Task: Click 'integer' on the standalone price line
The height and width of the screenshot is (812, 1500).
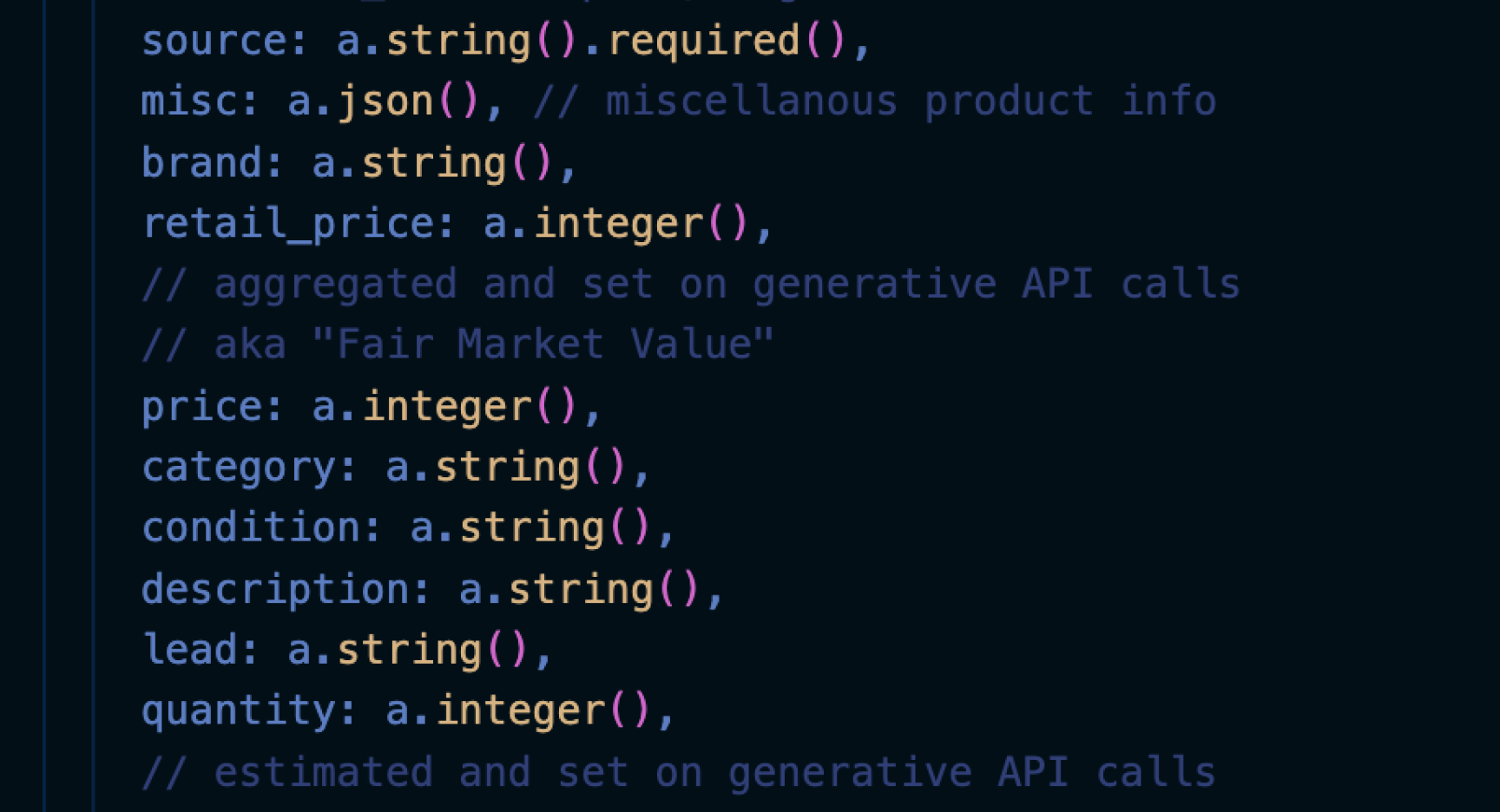Action: point(446,407)
